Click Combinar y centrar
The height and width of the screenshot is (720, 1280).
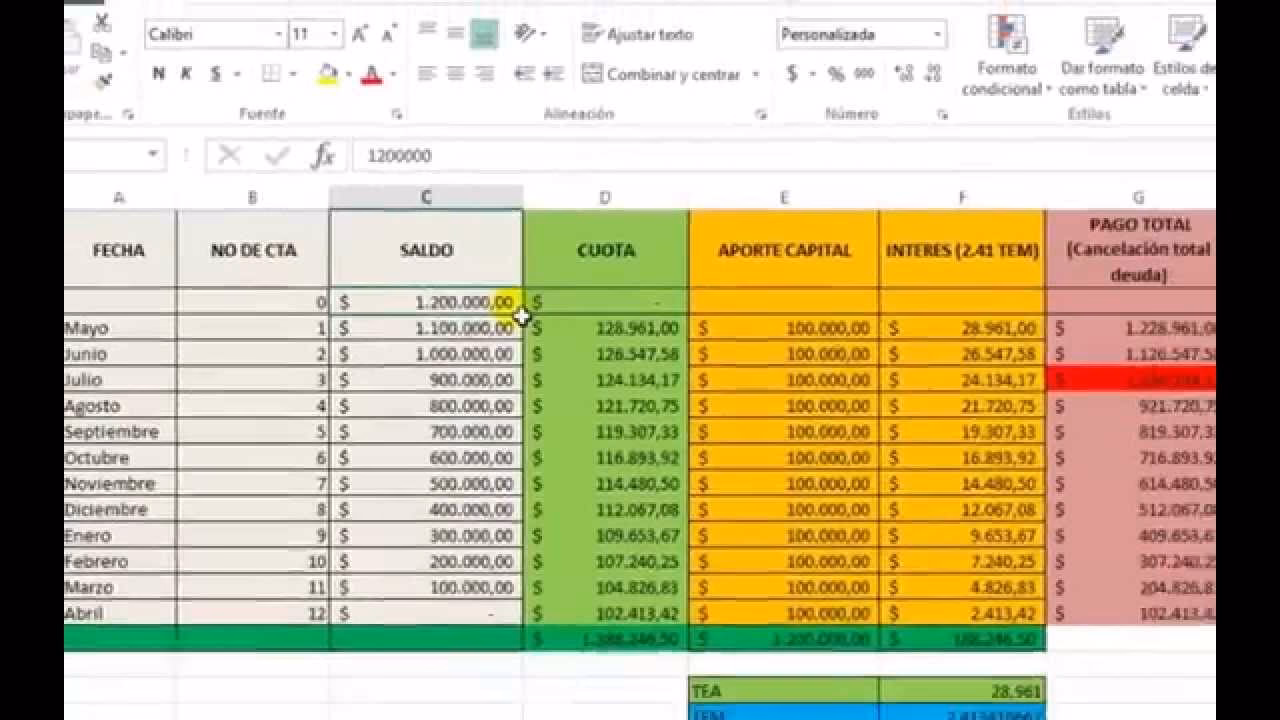(663, 73)
